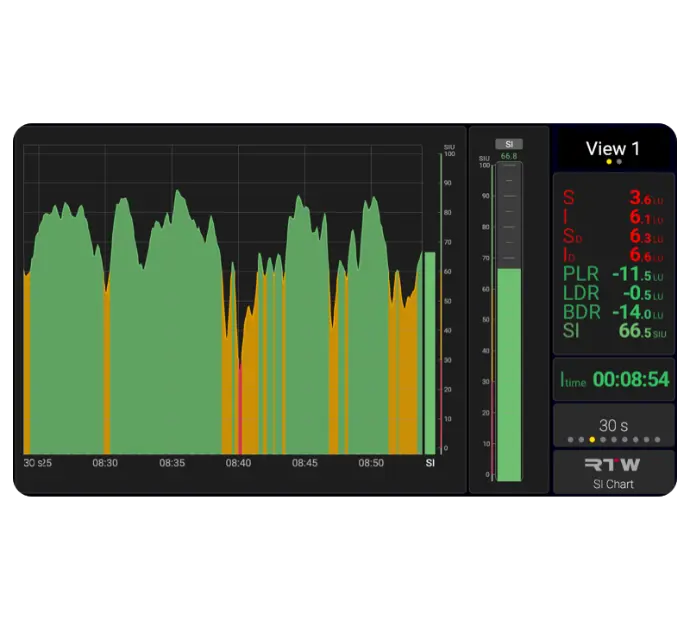Screen dimensions: 690x619
Task: Click the 30 s label at the chart's left corner
Action: click(32, 463)
